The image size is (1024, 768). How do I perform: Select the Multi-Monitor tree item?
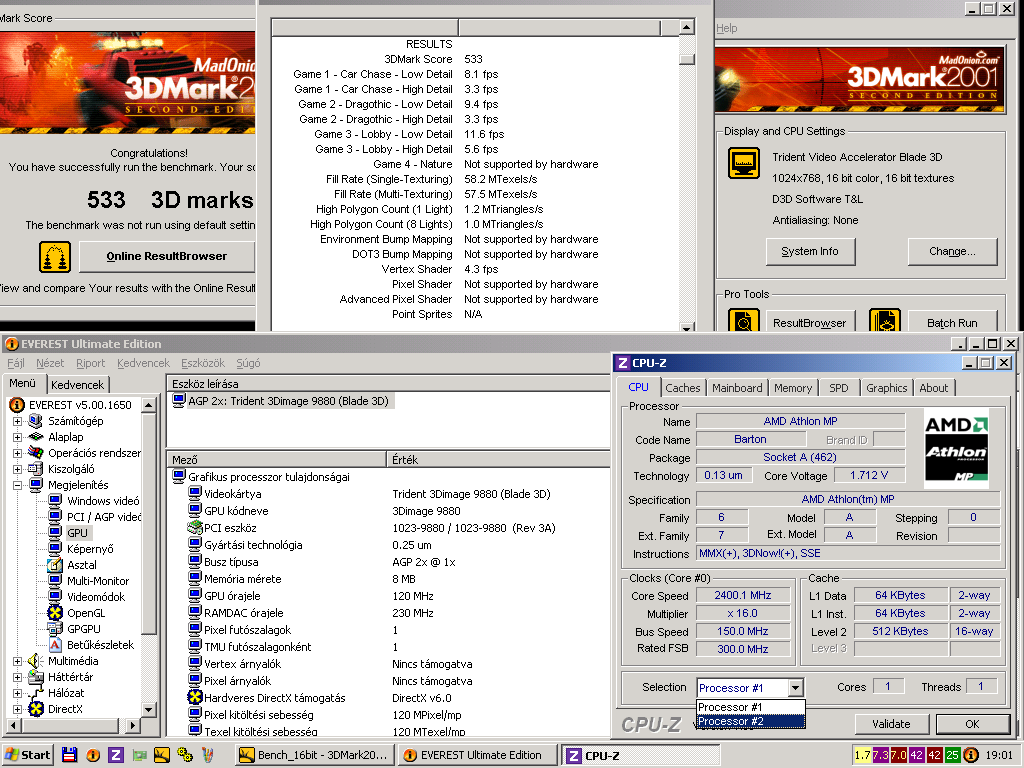coord(98,581)
